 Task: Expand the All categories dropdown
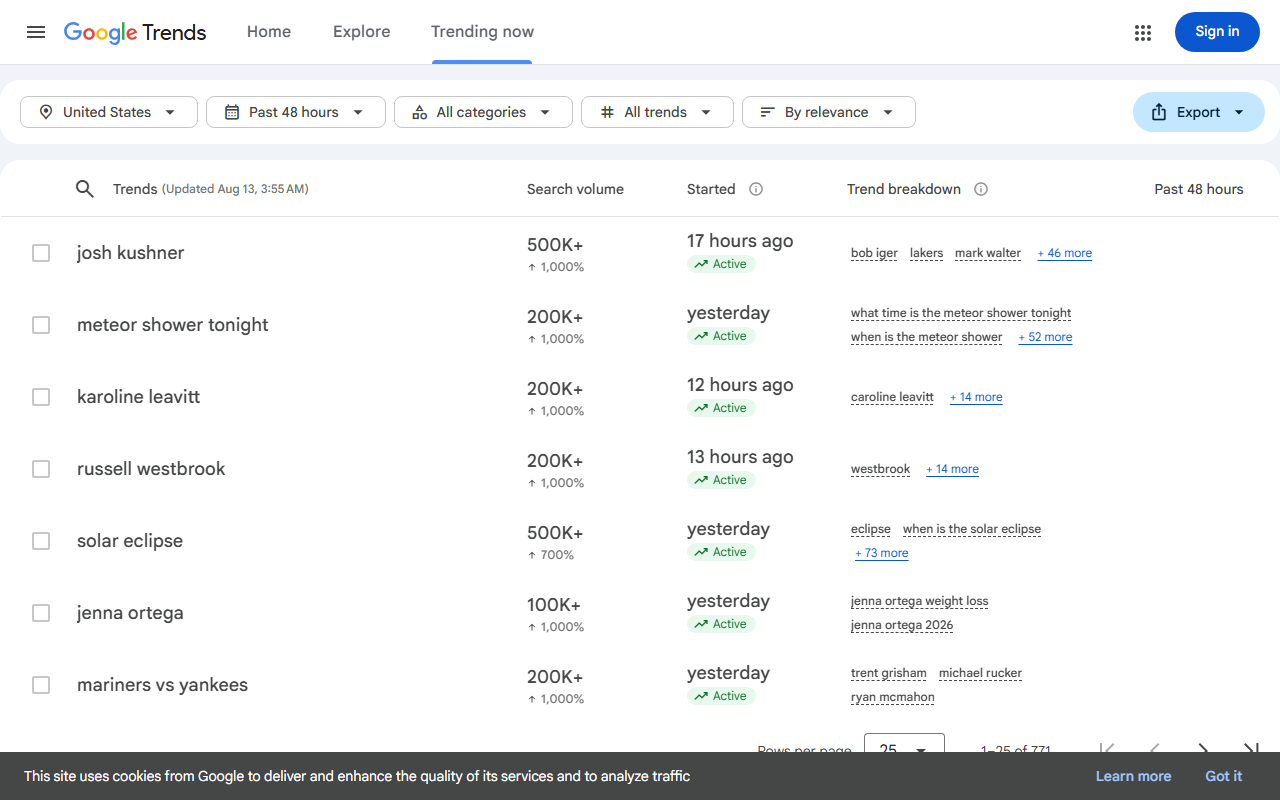(x=483, y=112)
